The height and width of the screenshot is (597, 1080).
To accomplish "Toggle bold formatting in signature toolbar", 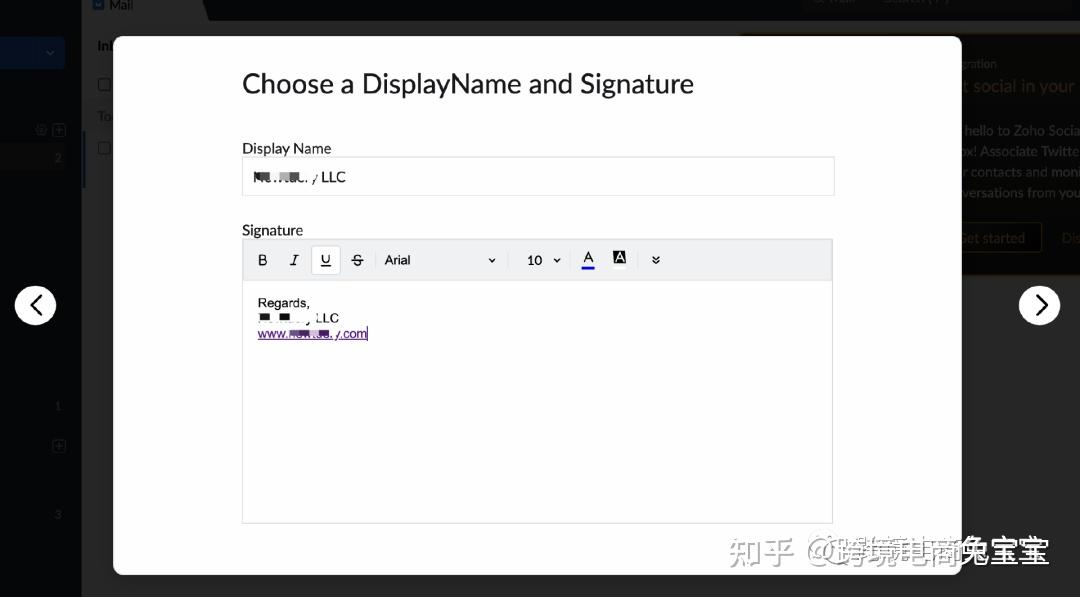I will point(263,260).
